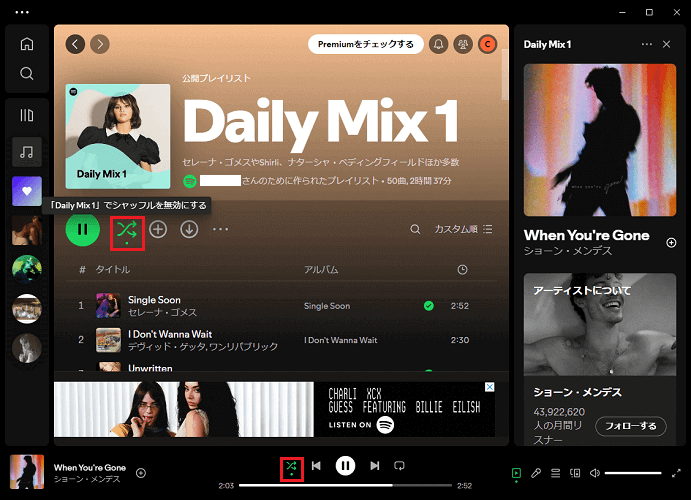The width and height of the screenshot is (691, 500).
Task: Go forward with the right arrow button
Action: pos(100,44)
